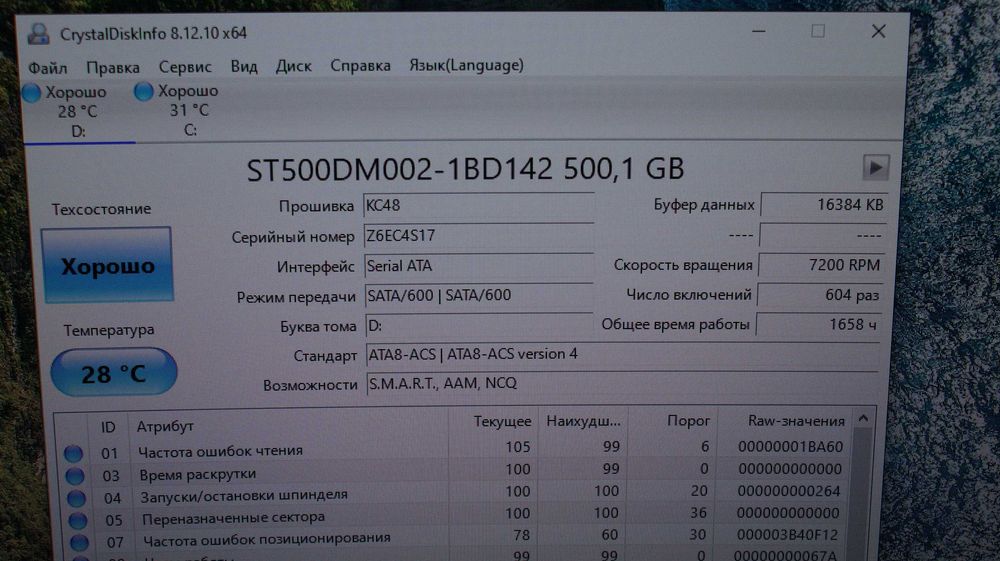Click the status circle for attribute 05
Screen dimensions: 1000x561
(x=78, y=520)
